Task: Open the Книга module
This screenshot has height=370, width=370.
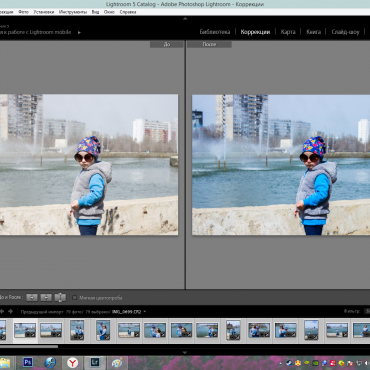Action: coord(313,32)
